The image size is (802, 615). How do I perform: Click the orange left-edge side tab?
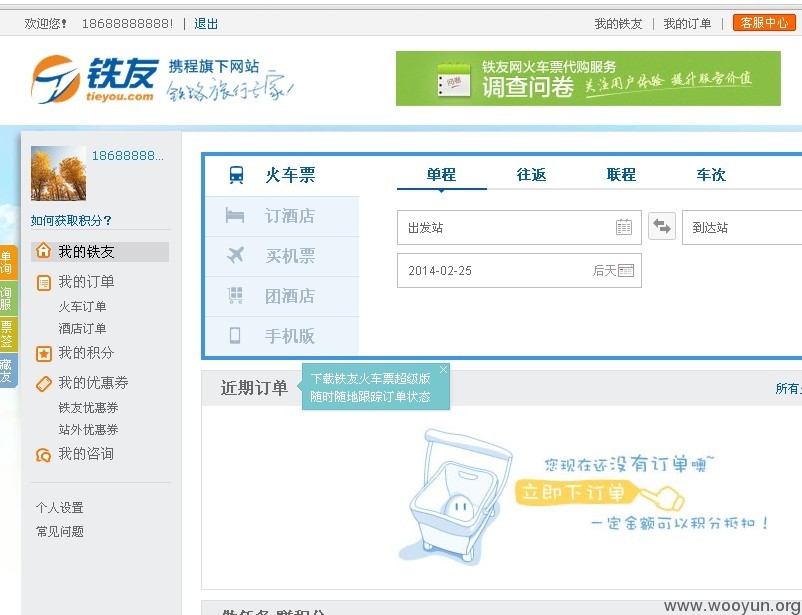(8, 262)
